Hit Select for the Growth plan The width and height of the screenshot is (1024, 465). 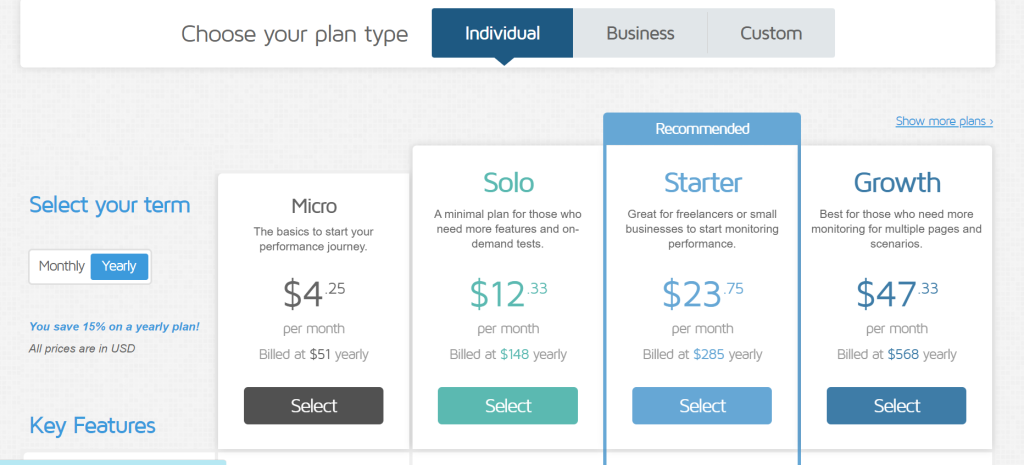(x=896, y=406)
